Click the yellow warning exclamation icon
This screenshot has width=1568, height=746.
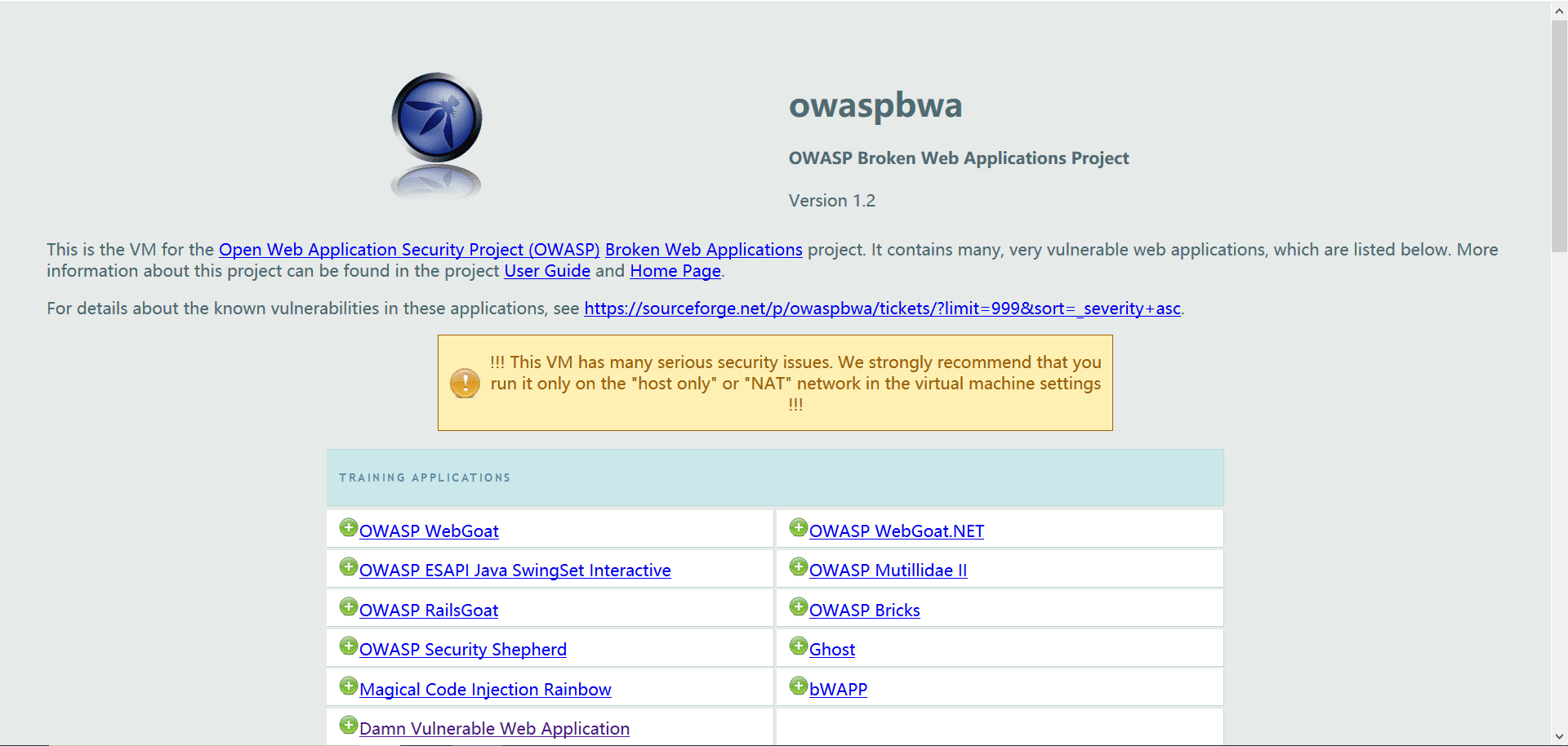click(465, 383)
